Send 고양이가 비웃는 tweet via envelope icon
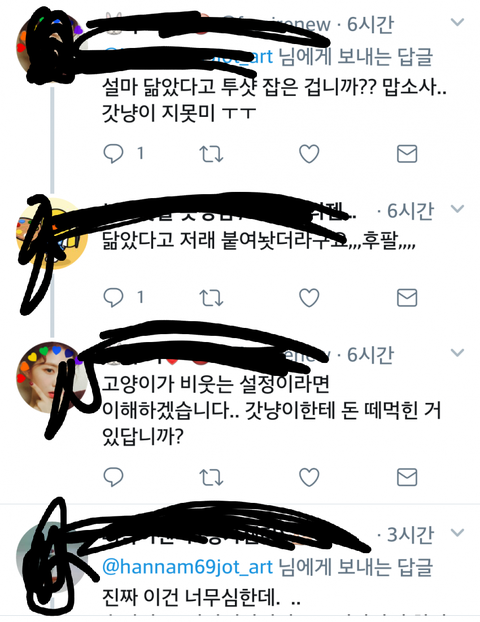The height and width of the screenshot is (622, 480). 407,477
